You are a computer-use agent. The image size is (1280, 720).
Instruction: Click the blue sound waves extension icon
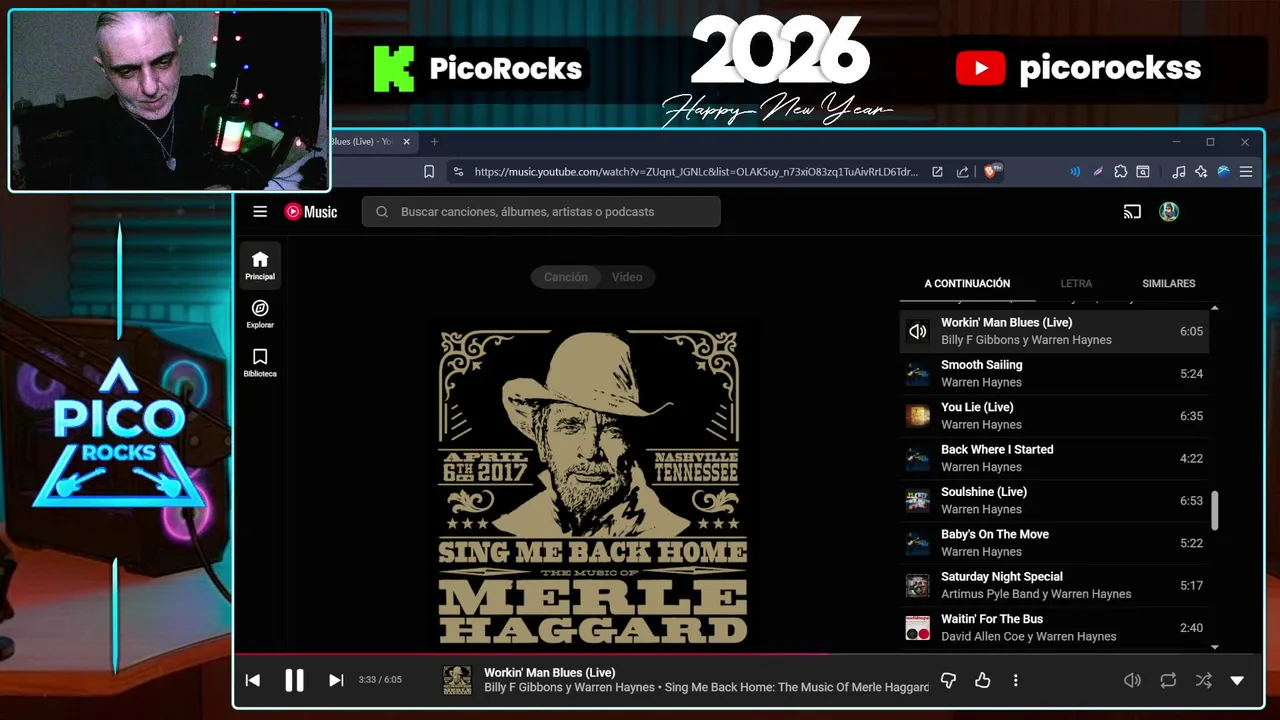1075,172
